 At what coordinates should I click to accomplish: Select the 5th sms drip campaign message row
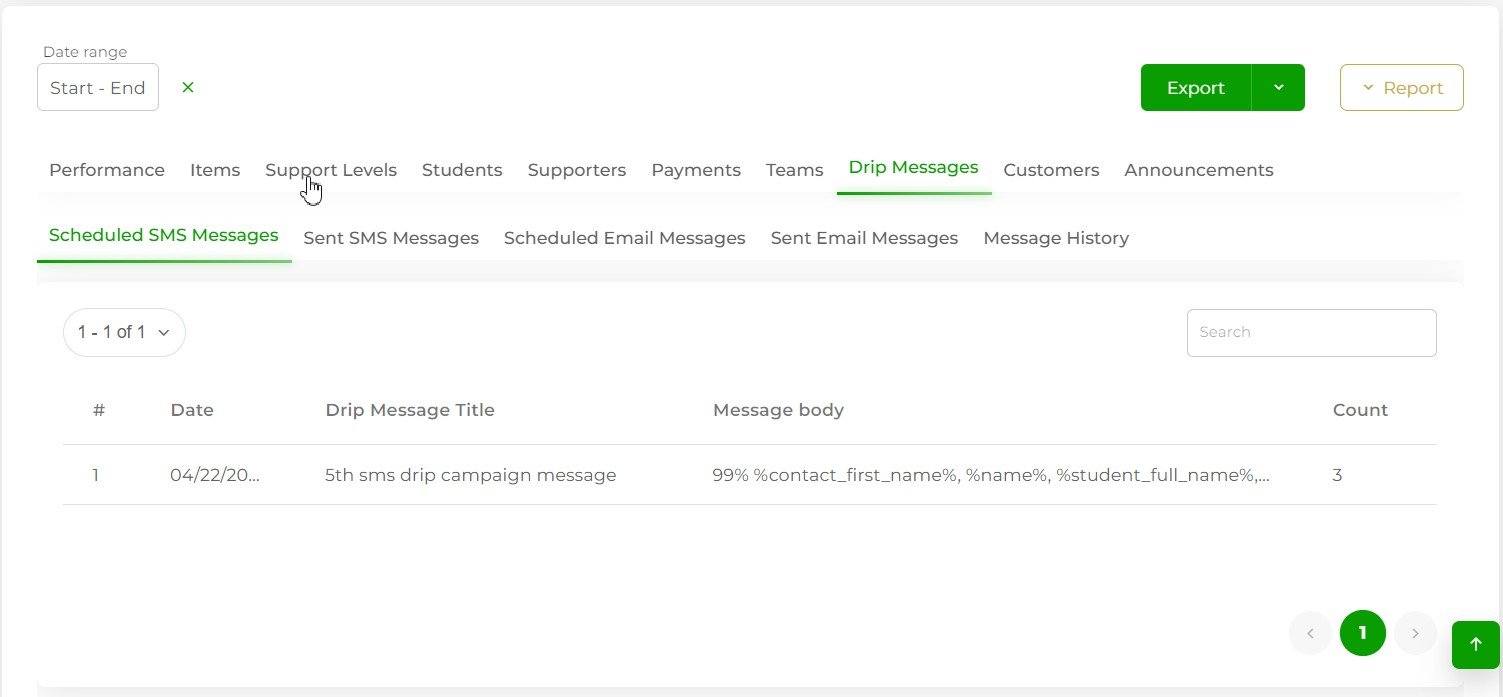(470, 475)
